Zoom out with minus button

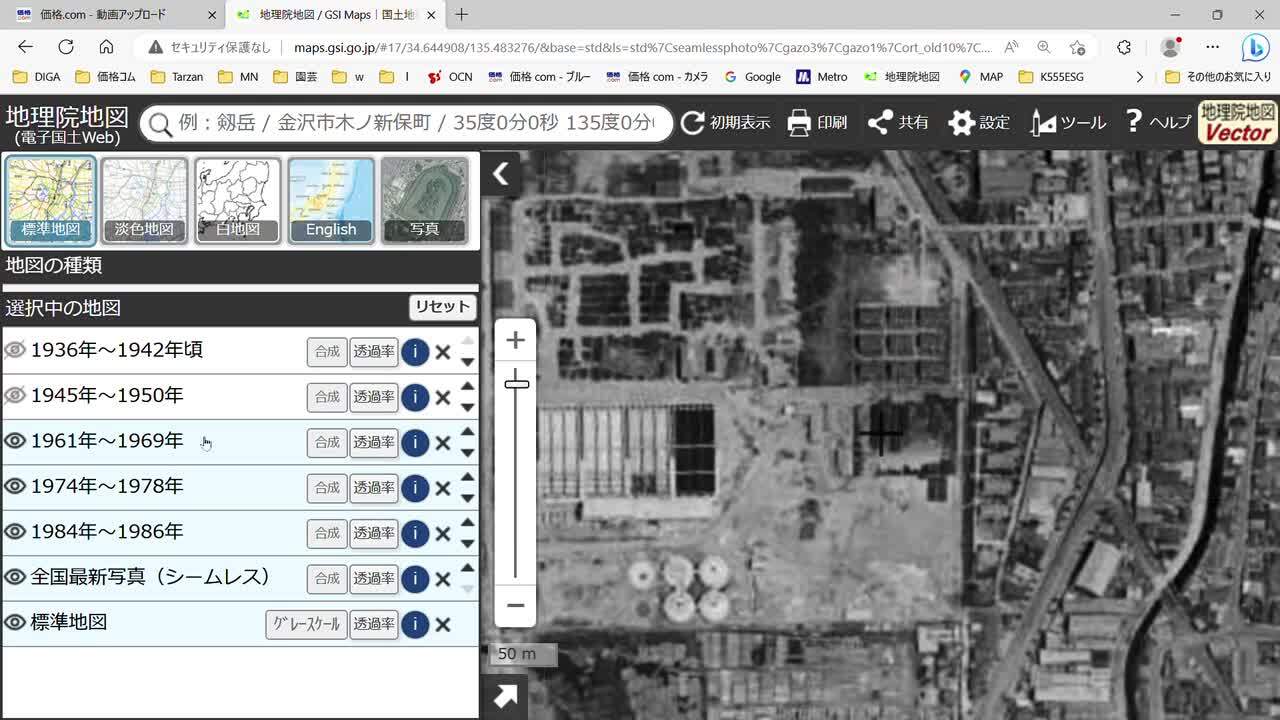pyautogui.click(x=515, y=605)
